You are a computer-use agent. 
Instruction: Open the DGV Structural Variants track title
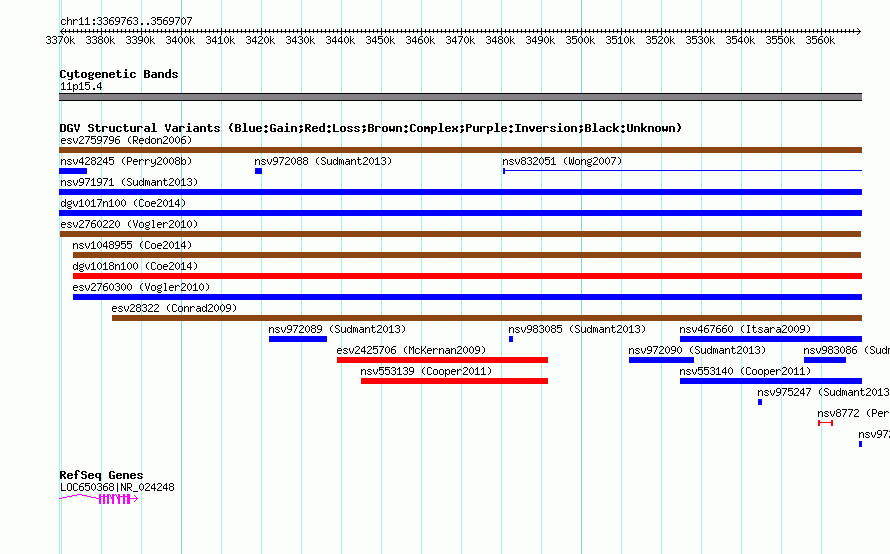click(x=371, y=128)
